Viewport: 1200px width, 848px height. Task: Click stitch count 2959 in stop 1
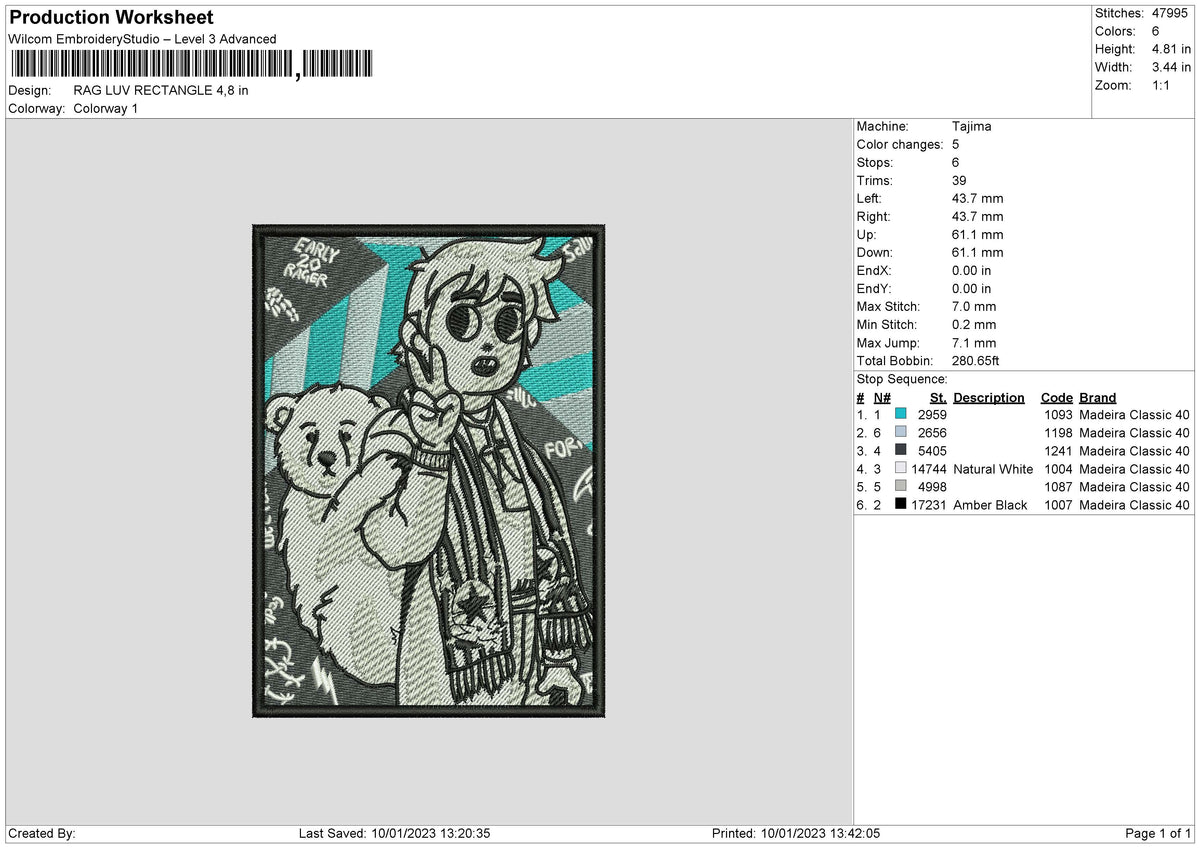pyautogui.click(x=931, y=414)
